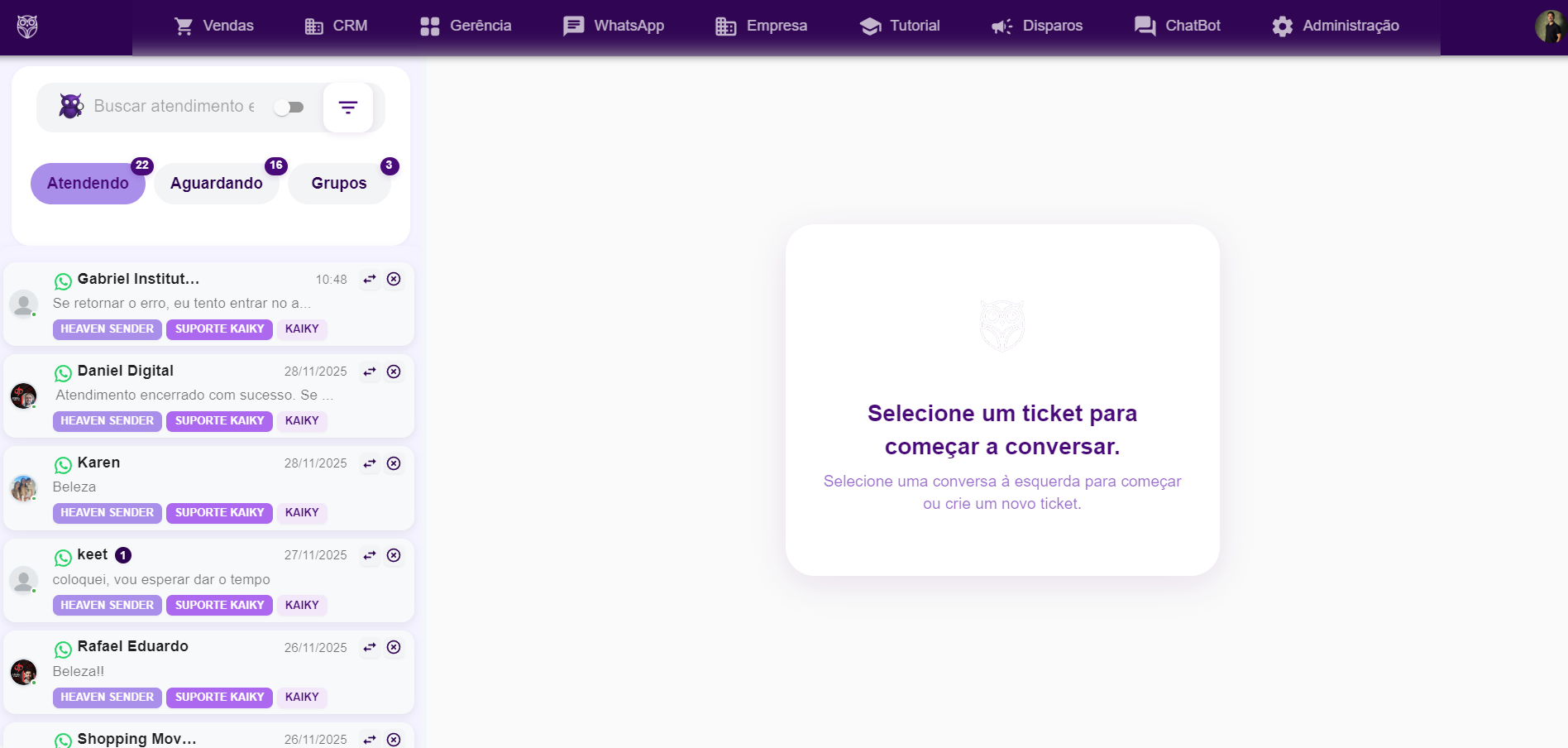Screen dimensions: 1568x748
Task: Open the WhatsApp menu item
Action: [x=614, y=26]
